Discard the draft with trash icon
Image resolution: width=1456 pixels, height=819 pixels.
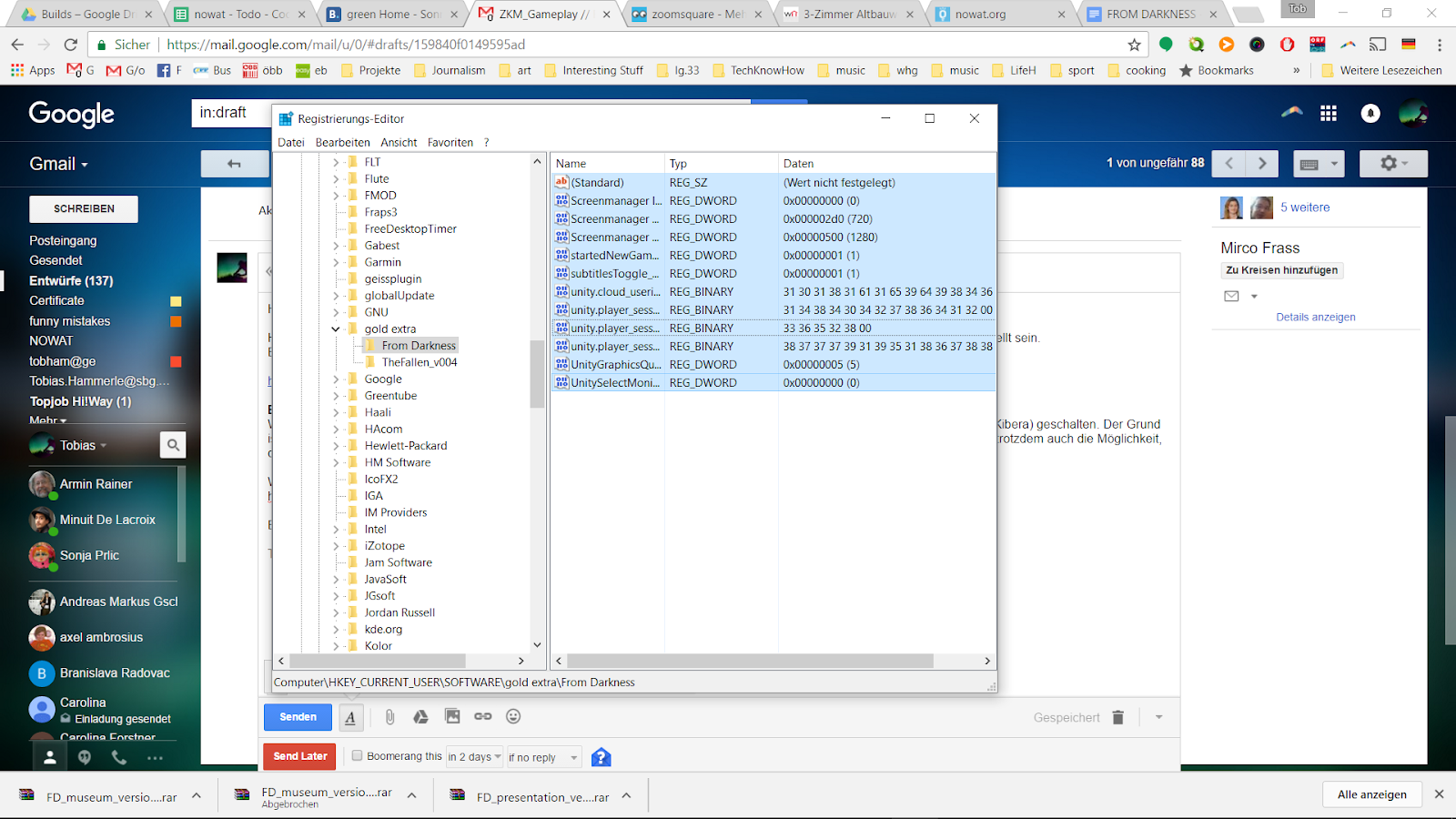pyautogui.click(x=1117, y=717)
